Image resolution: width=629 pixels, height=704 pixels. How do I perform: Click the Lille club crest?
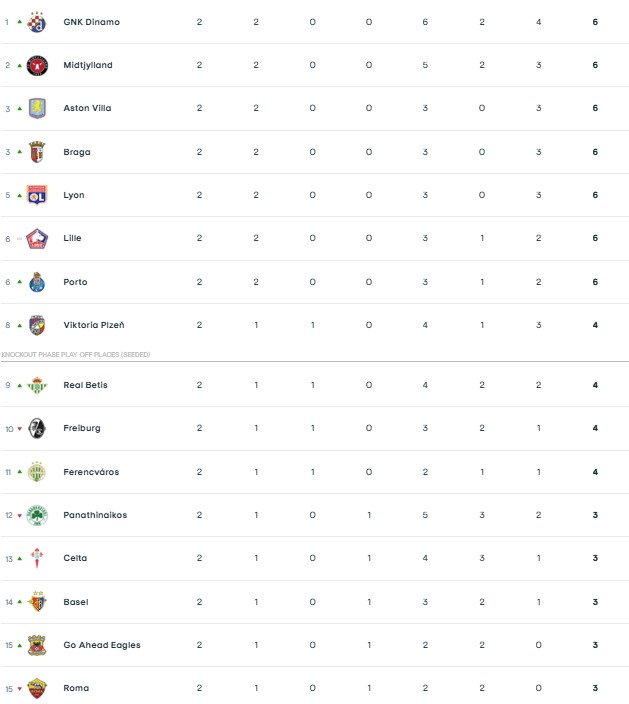coord(37,238)
